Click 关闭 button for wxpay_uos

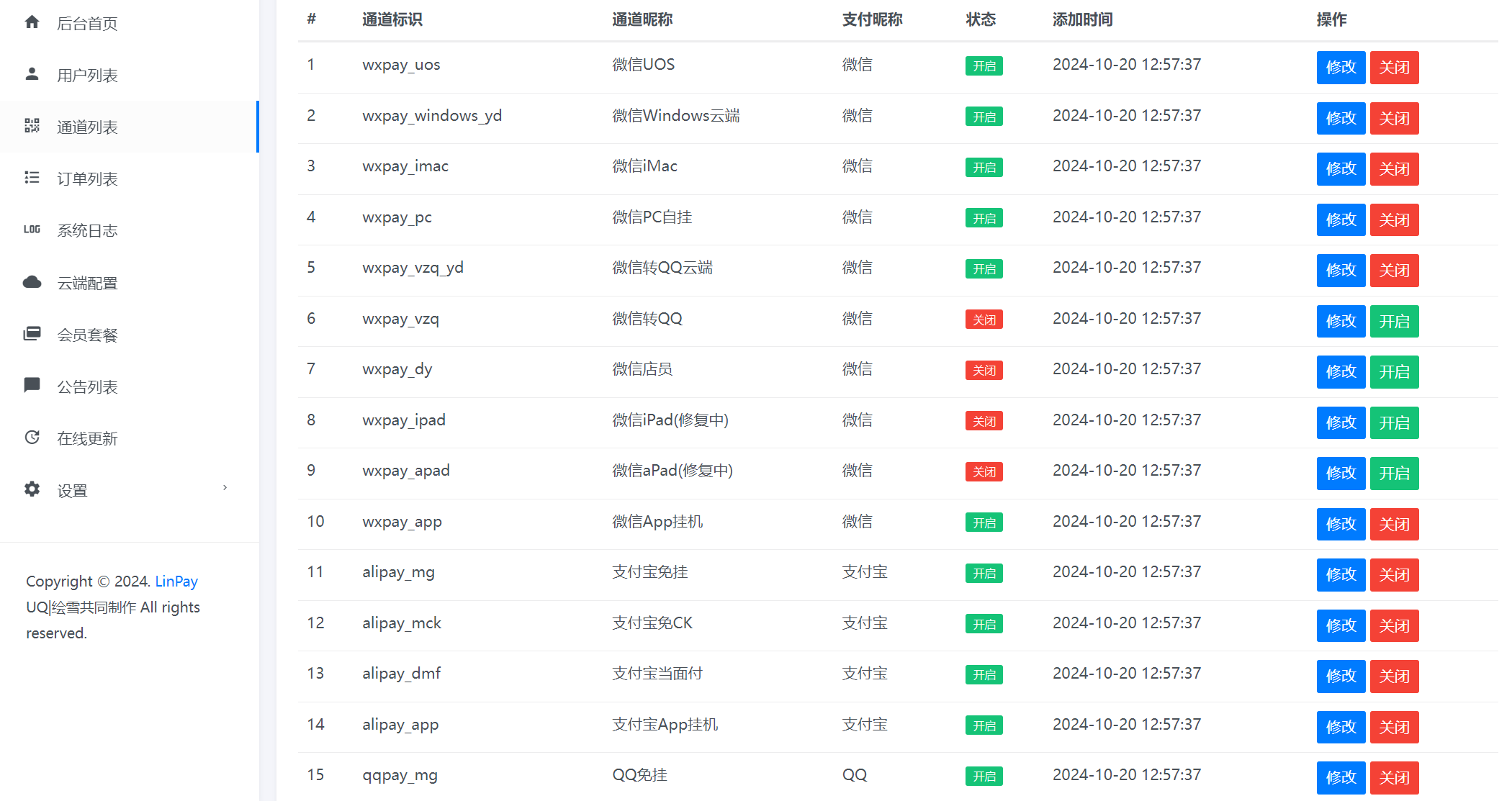tap(1394, 68)
